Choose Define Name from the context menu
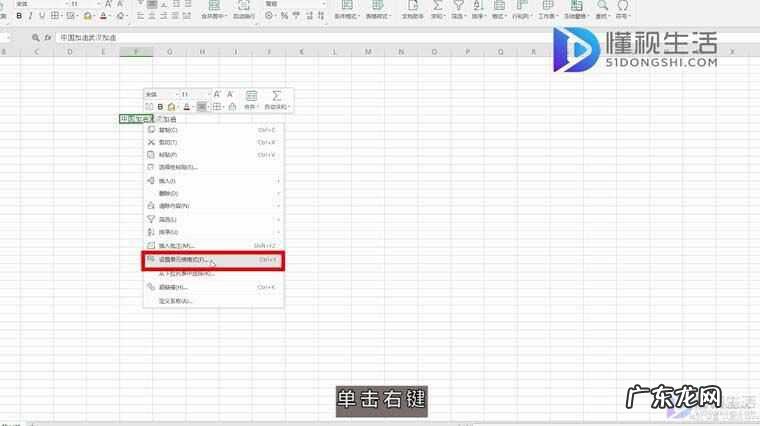The height and width of the screenshot is (426, 760). 213,301
